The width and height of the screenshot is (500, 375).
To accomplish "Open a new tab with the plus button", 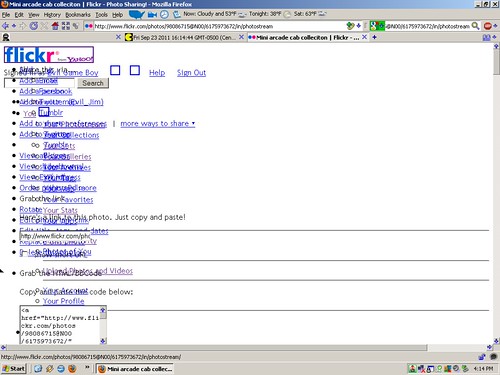I will tap(374, 37).
